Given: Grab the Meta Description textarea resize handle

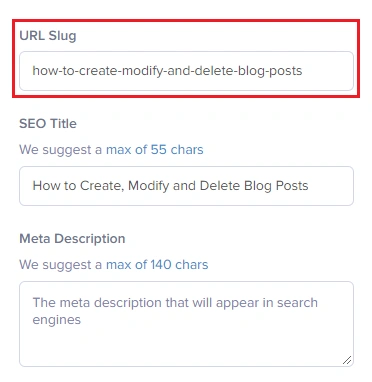Looking at the screenshot, I should click(x=347, y=360).
